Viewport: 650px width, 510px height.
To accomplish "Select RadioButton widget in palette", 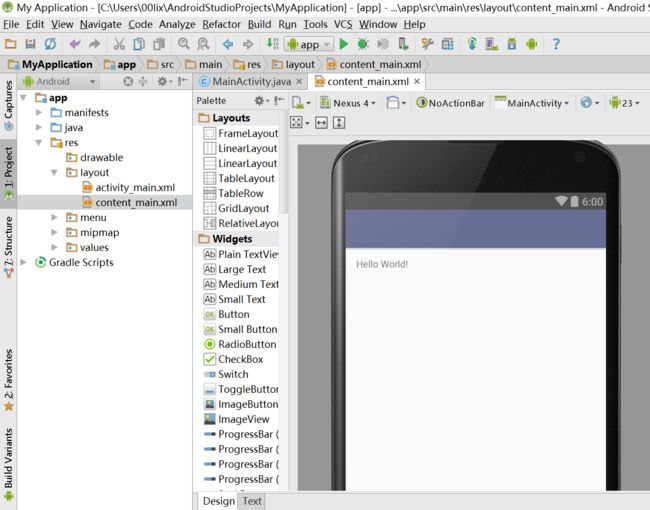I will (x=240, y=344).
